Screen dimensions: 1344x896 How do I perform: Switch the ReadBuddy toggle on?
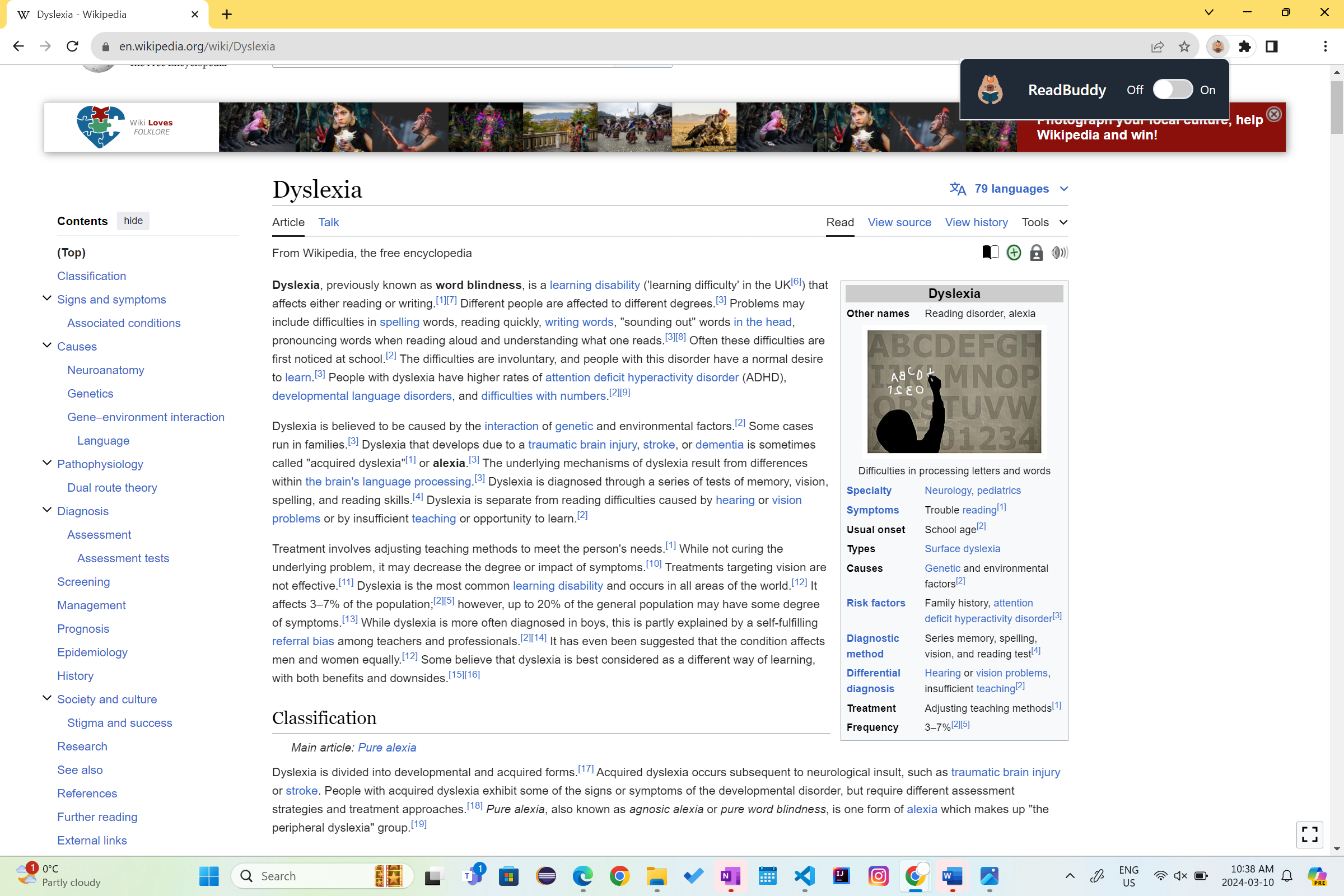(1173, 90)
